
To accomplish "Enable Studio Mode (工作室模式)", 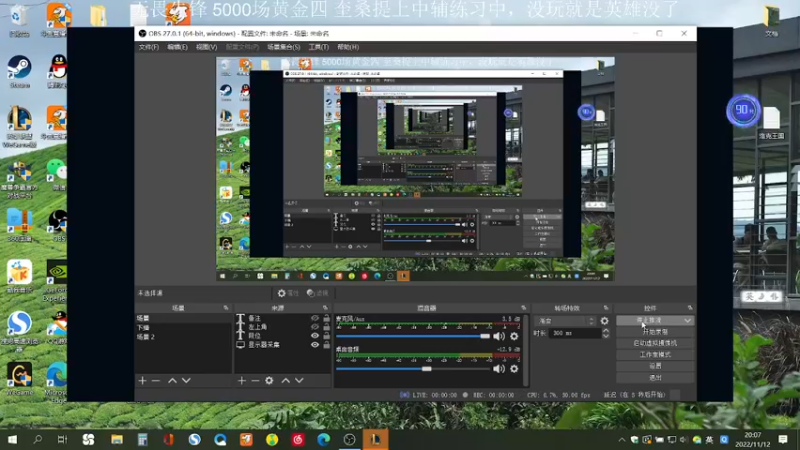I will tap(655, 355).
